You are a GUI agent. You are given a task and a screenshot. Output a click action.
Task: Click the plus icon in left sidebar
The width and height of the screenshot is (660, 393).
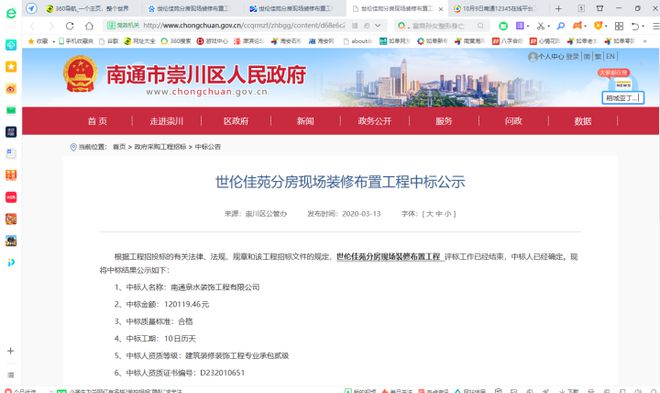point(11,351)
